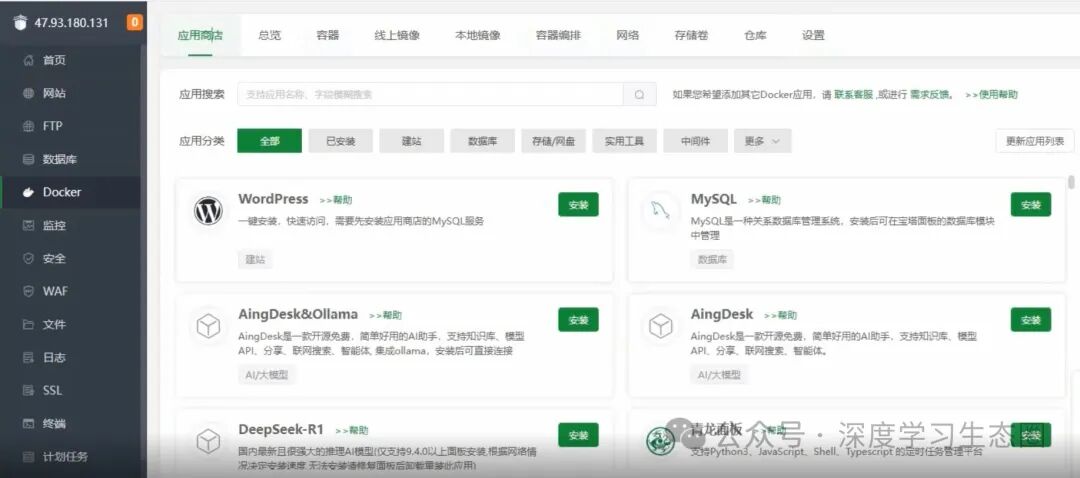The height and width of the screenshot is (478, 1080).
Task: Click the app search input field
Action: (x=430, y=95)
